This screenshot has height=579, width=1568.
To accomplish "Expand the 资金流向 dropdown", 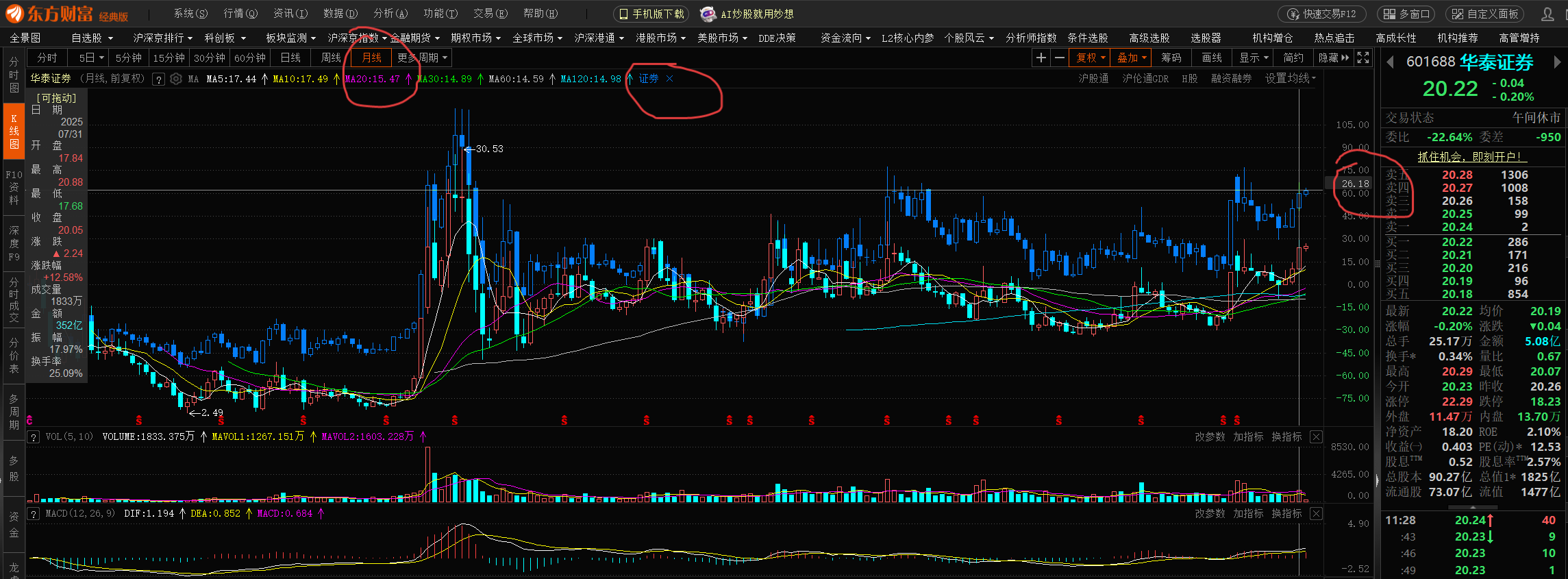I will pos(845,38).
